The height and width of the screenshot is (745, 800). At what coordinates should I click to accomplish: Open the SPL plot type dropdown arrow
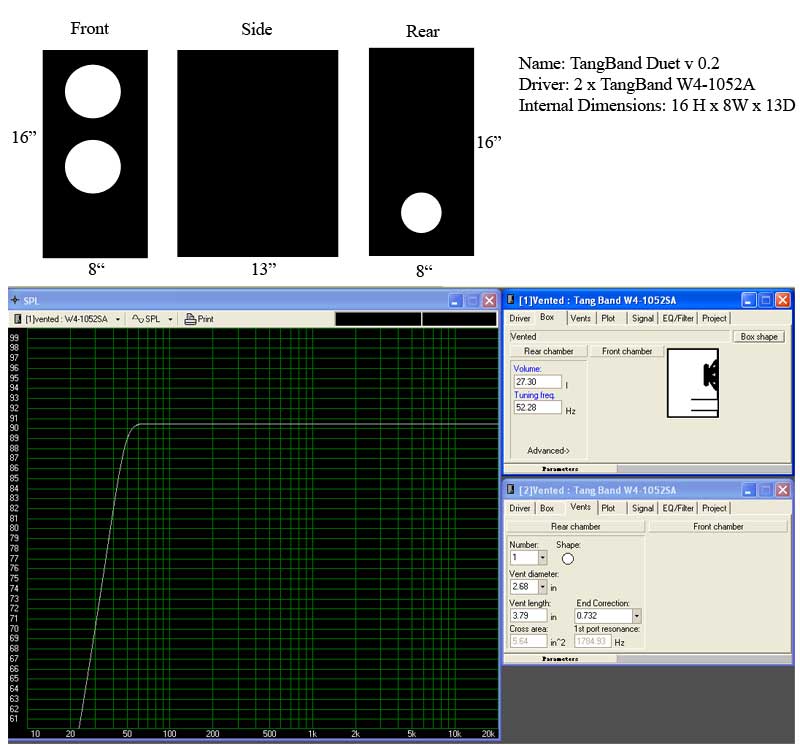[170, 319]
